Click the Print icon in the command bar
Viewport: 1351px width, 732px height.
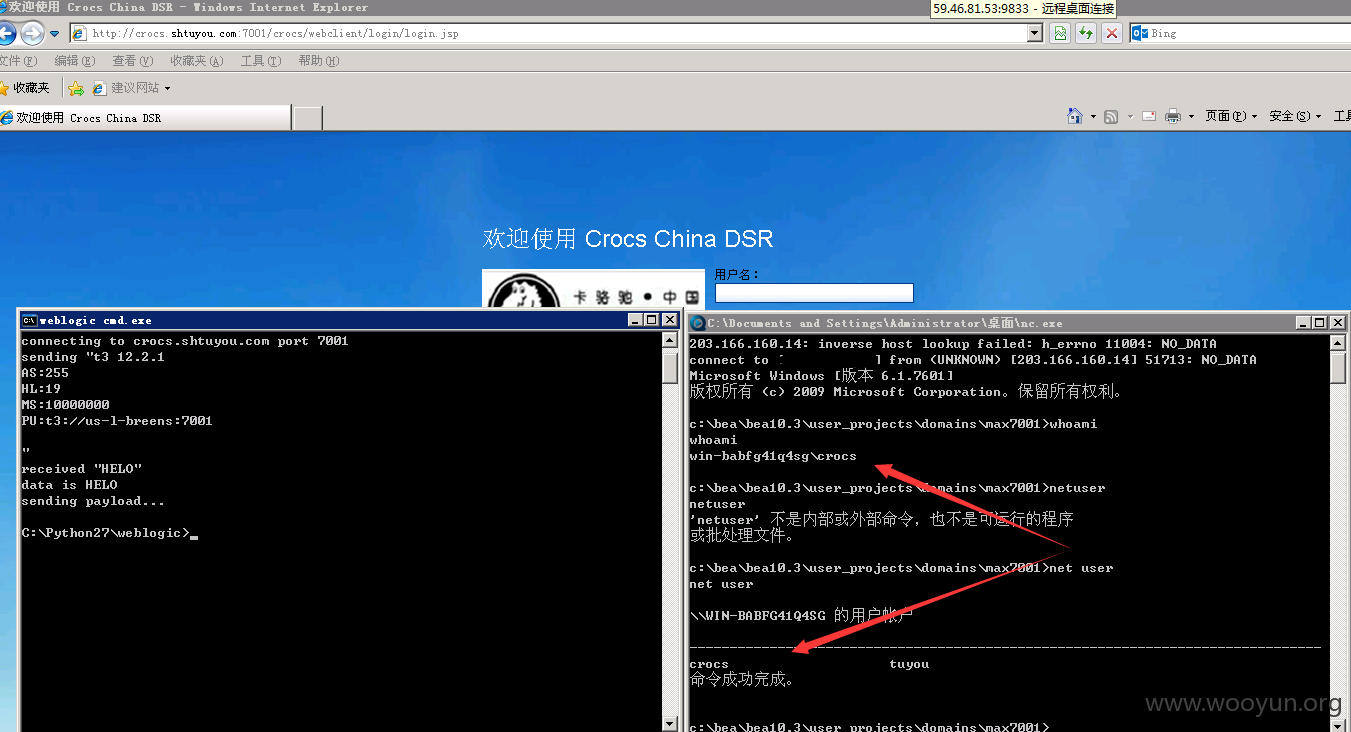pos(1173,116)
